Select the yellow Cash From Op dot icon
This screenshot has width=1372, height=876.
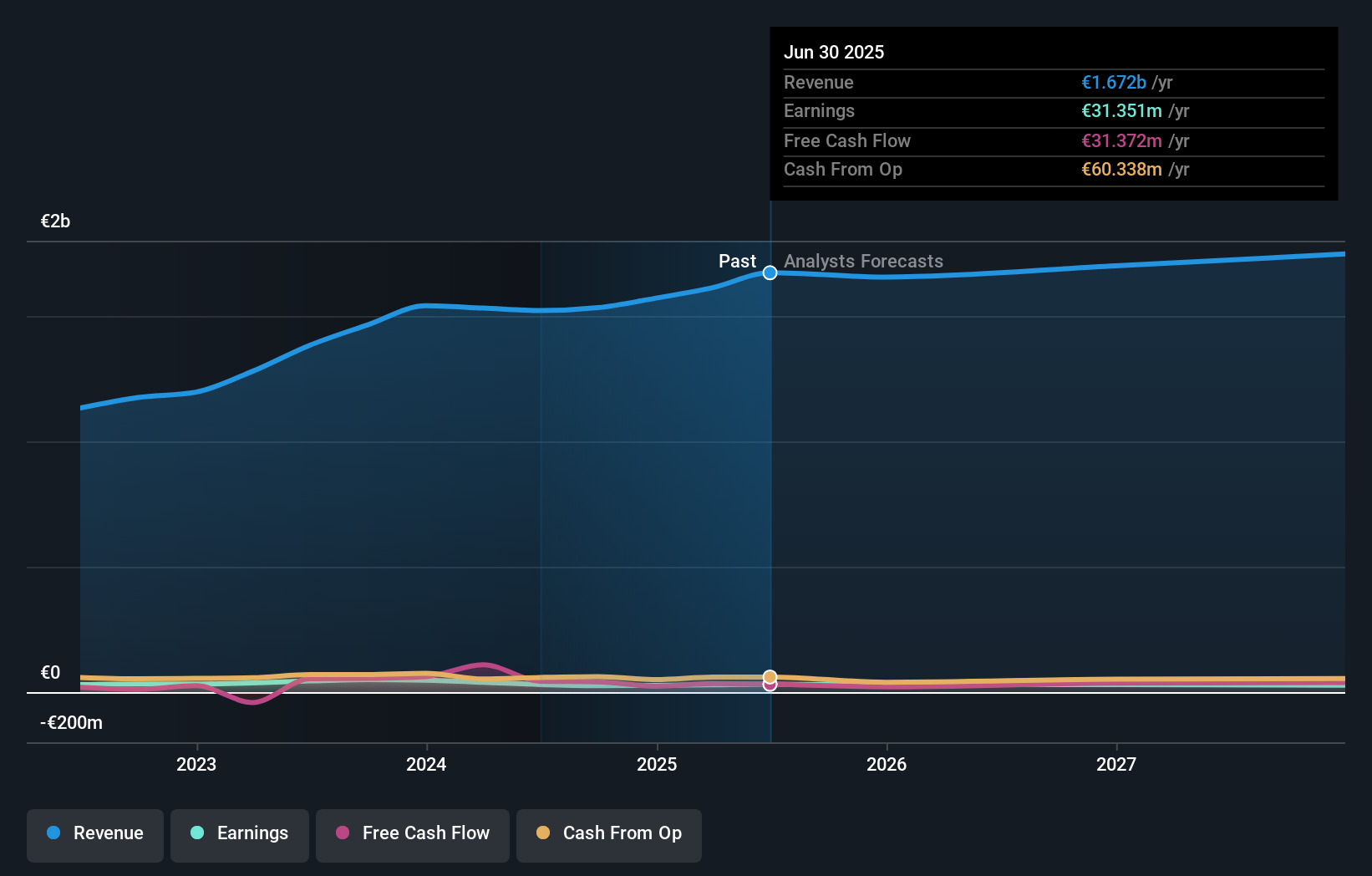pyautogui.click(x=543, y=833)
